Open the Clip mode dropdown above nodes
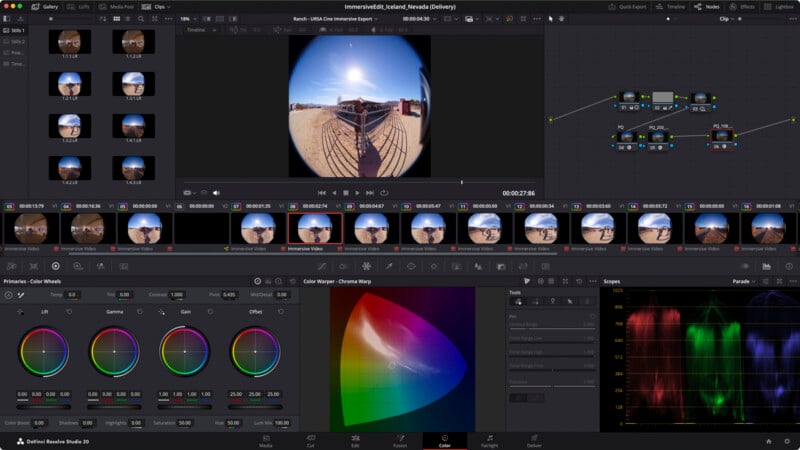The width and height of the screenshot is (800, 450). click(x=727, y=18)
